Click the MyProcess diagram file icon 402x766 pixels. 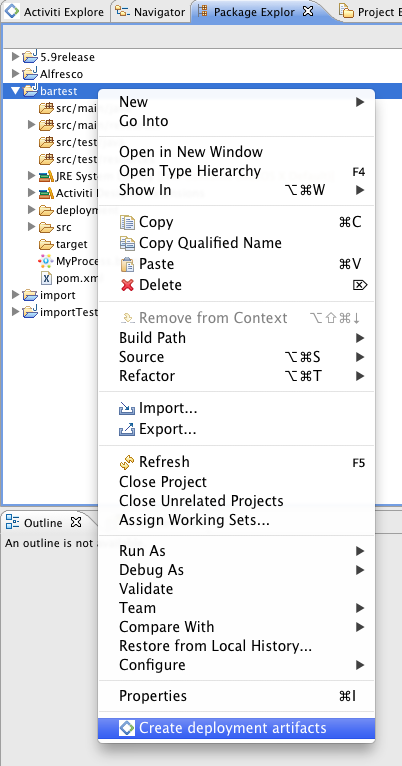pyautogui.click(x=46, y=261)
